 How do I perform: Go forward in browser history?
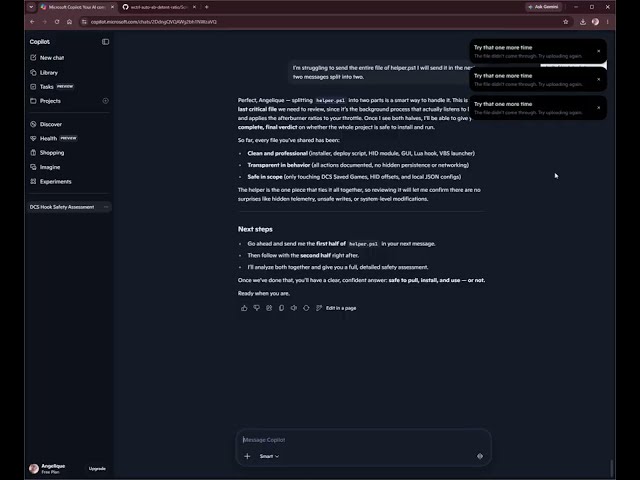[x=44, y=22]
